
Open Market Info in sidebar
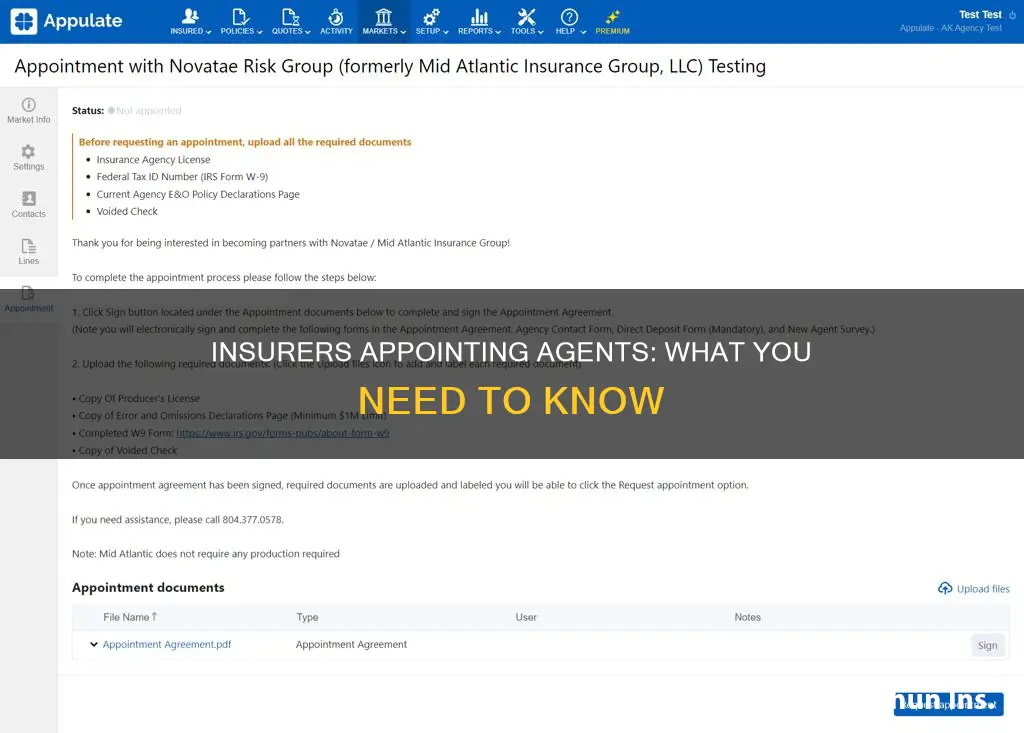[29, 110]
